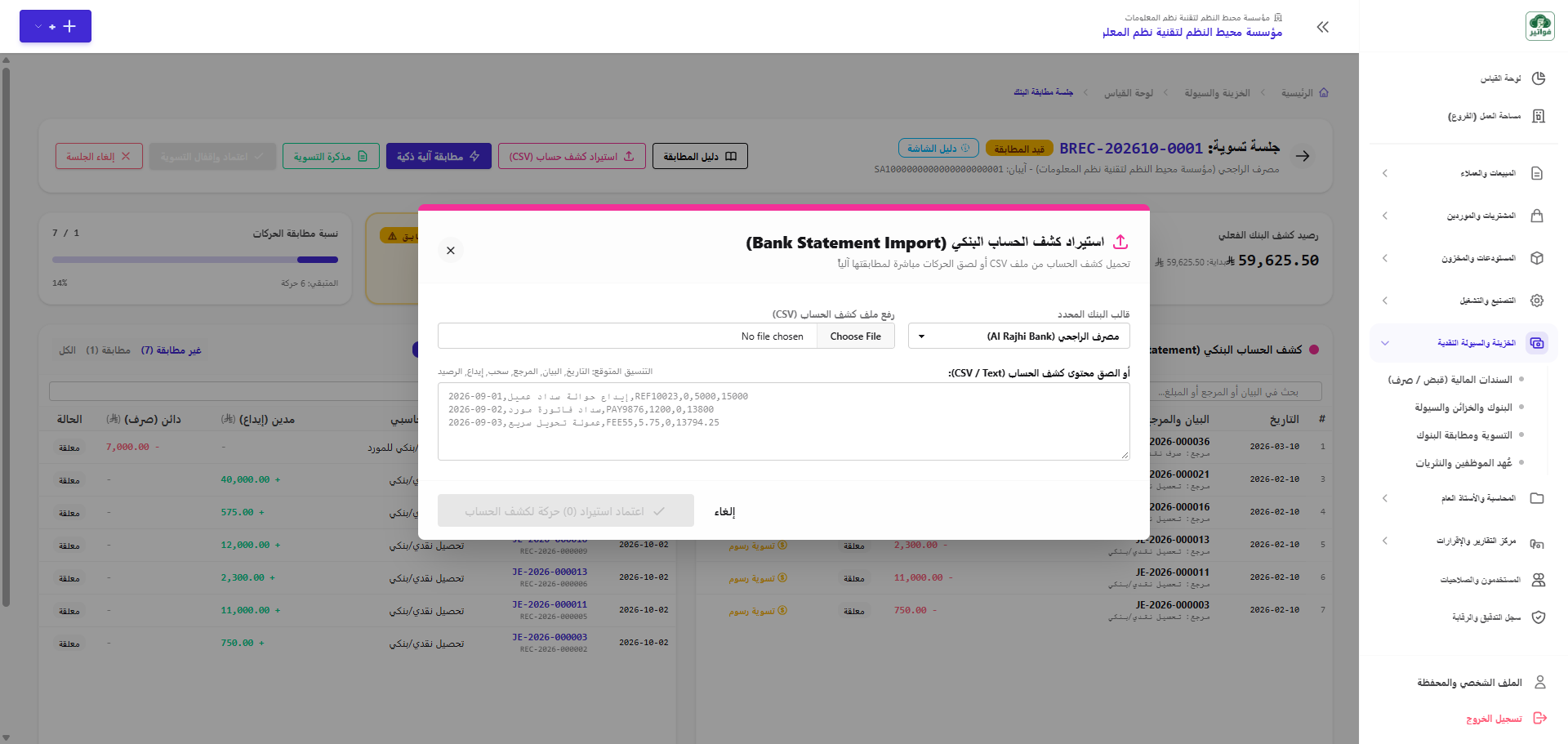Screen dimensions: 1568x744
Task: Open سجل التدقيق والرقابة menu item
Action: tap(1486, 617)
